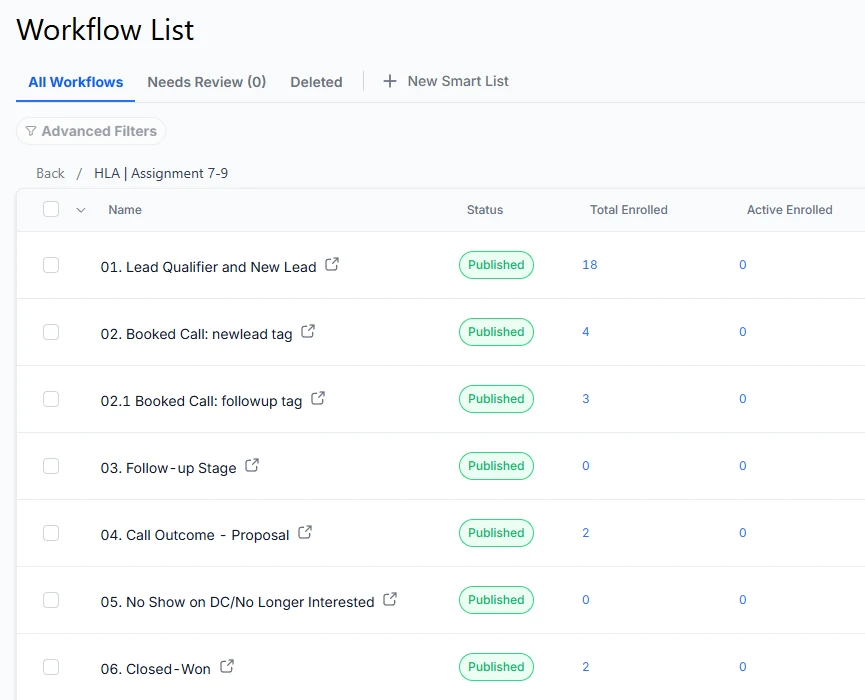Check the 02. Booked Call: newlead tag row
The height and width of the screenshot is (700, 865).
tap(51, 332)
